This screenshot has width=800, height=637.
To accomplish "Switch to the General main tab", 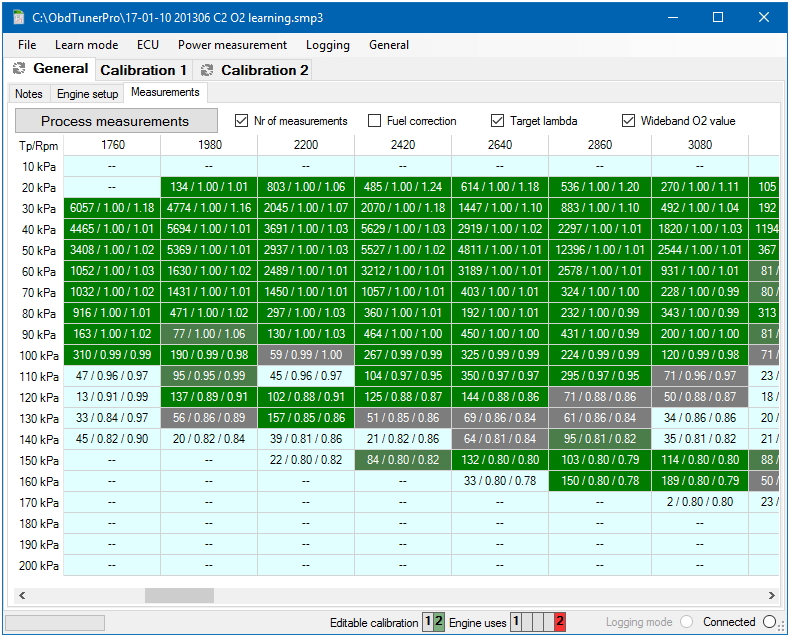I will [52, 68].
